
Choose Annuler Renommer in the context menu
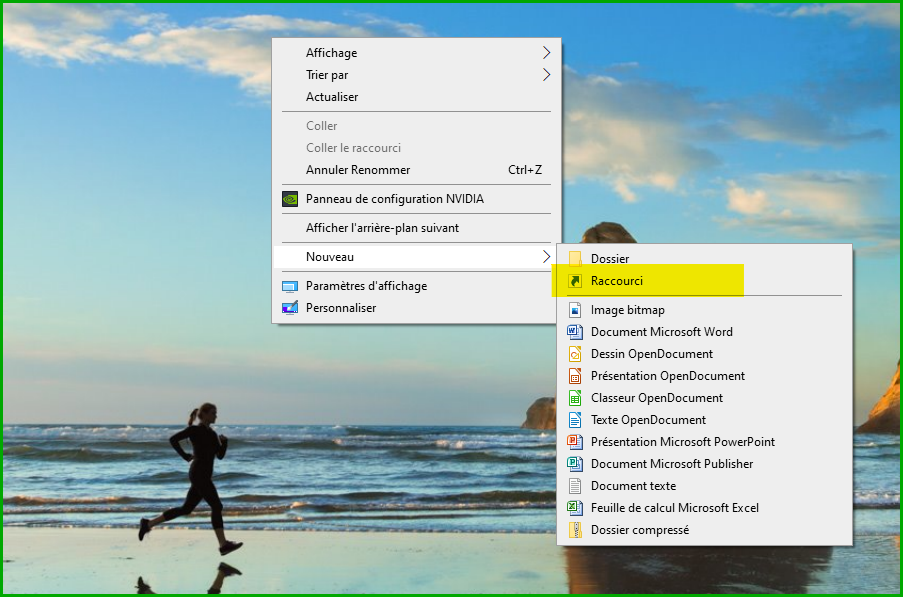[x=358, y=170]
